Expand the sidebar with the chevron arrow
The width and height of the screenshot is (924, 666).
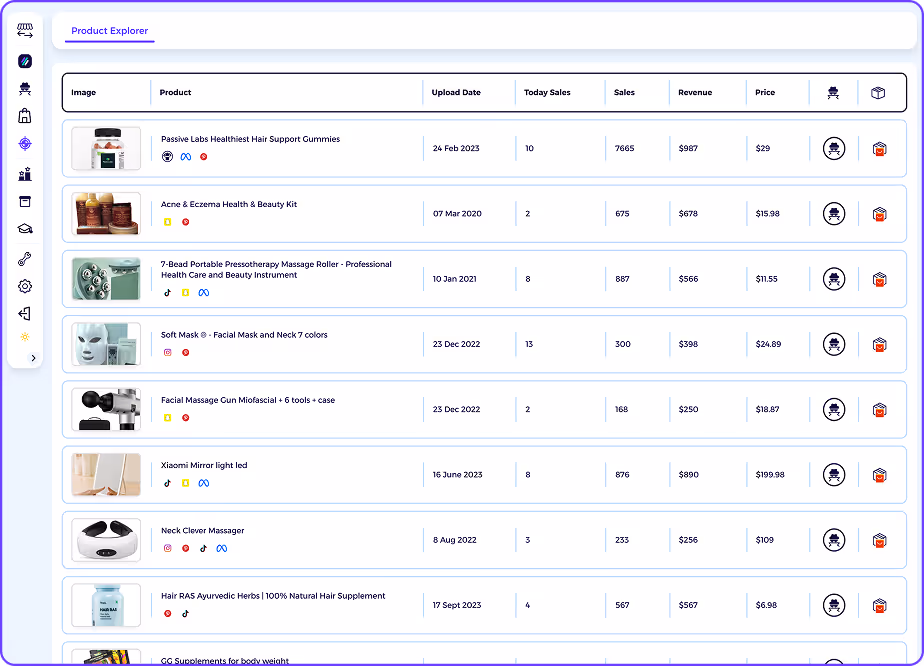click(x=33, y=358)
